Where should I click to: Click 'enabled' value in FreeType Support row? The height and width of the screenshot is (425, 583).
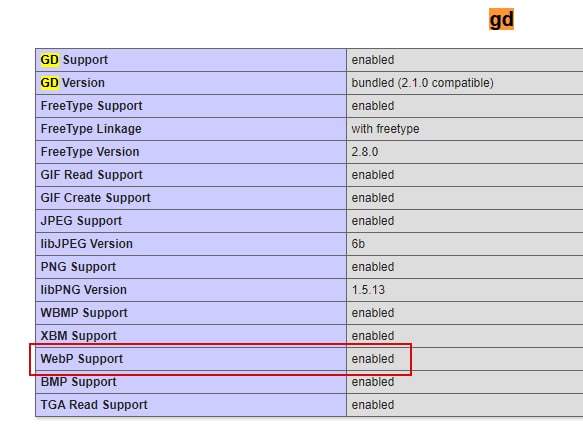pyautogui.click(x=373, y=106)
